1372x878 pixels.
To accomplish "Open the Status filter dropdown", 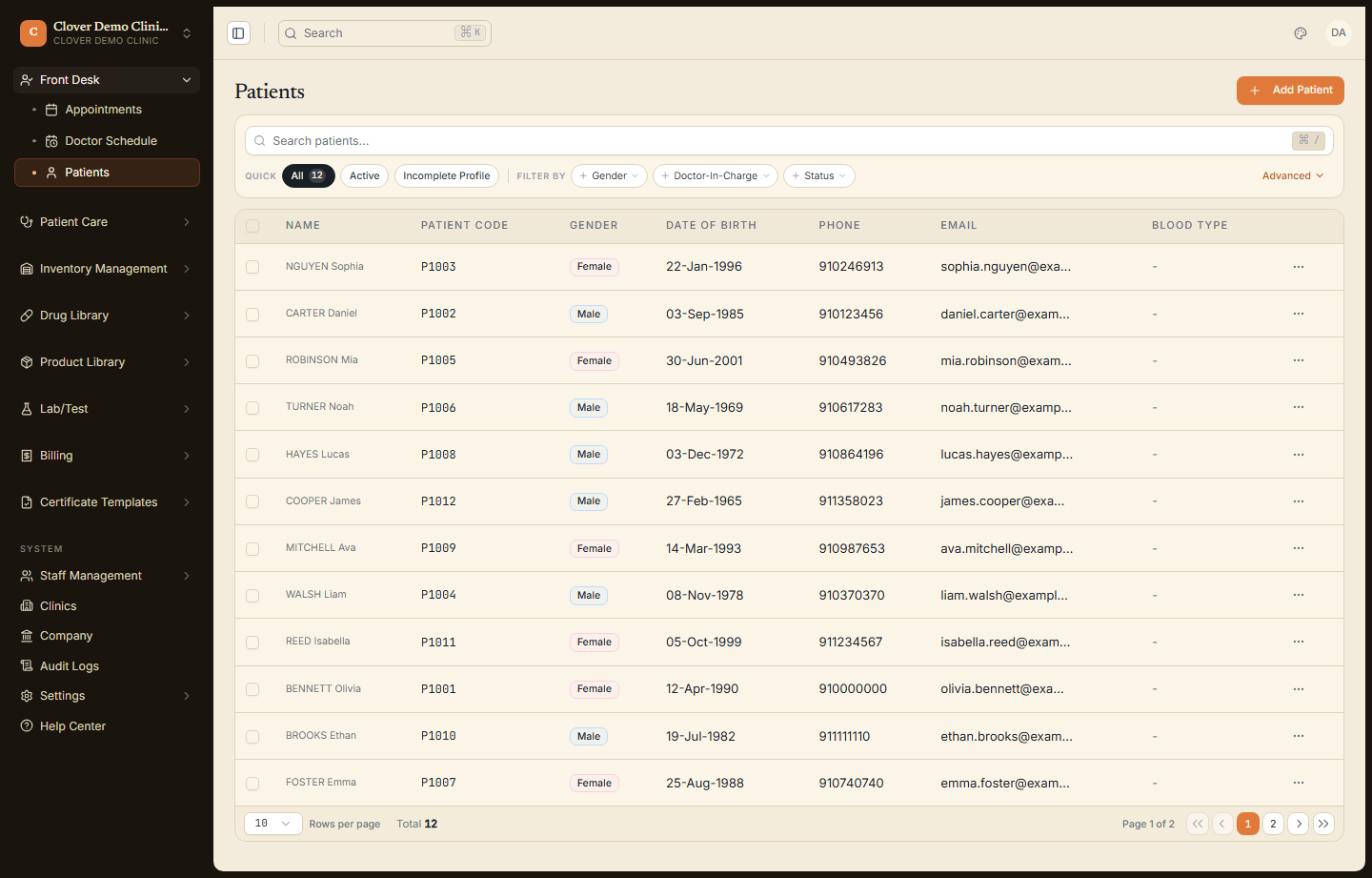I will pyautogui.click(x=819, y=176).
